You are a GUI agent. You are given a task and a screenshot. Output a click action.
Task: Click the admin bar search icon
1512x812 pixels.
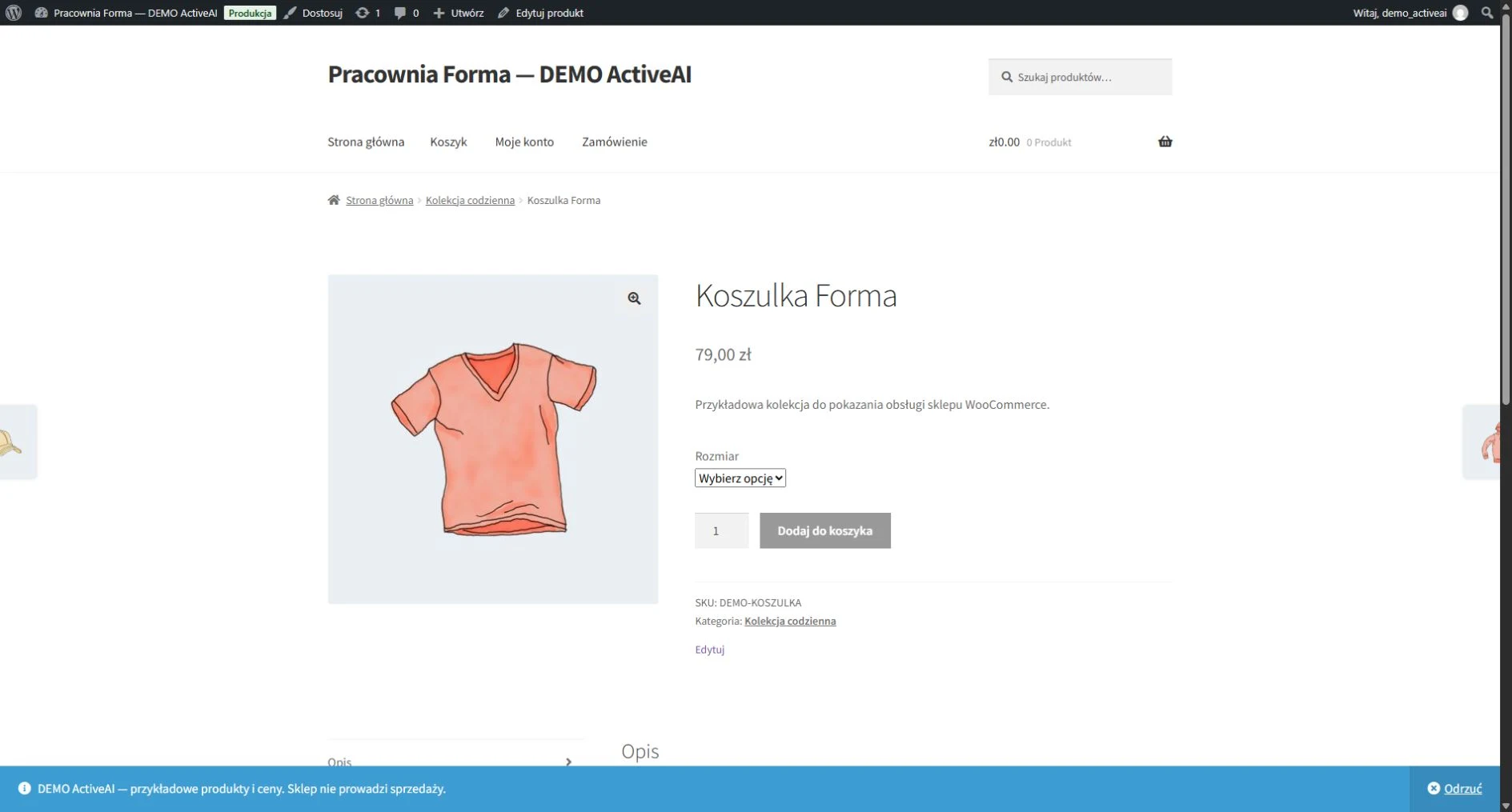coord(1486,13)
